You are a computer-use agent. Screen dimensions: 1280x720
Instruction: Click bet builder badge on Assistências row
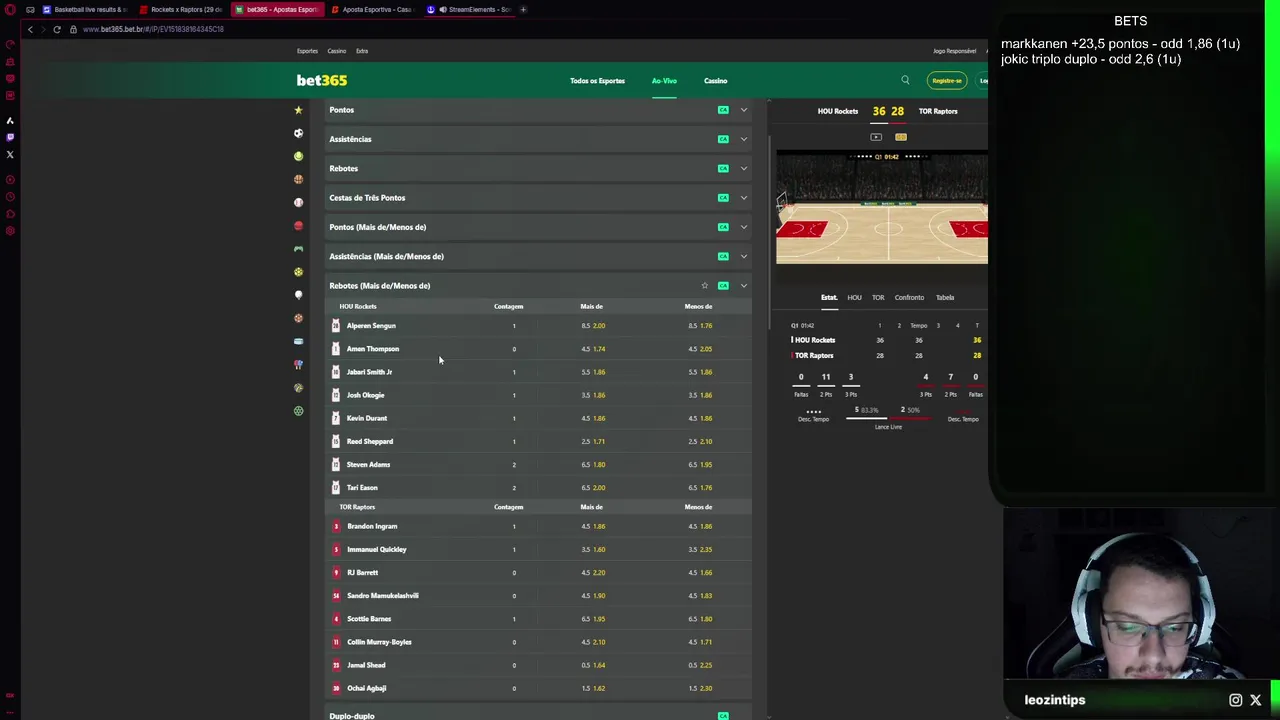(x=723, y=139)
